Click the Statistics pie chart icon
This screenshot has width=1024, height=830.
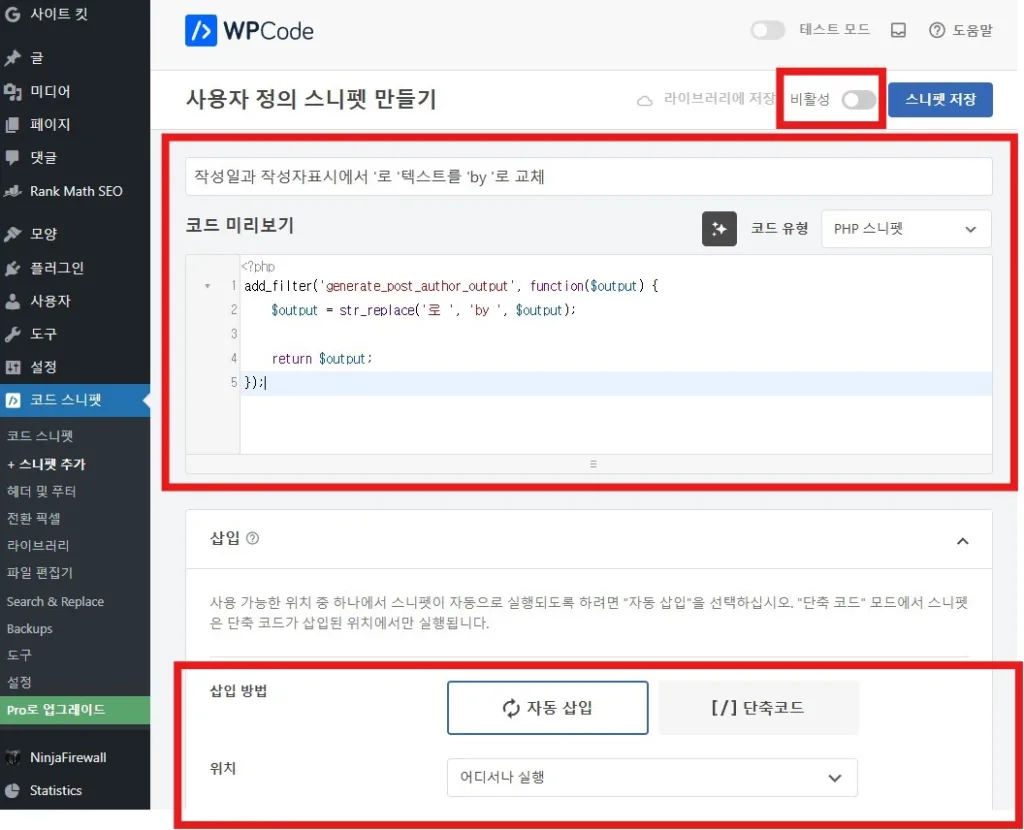coord(12,791)
